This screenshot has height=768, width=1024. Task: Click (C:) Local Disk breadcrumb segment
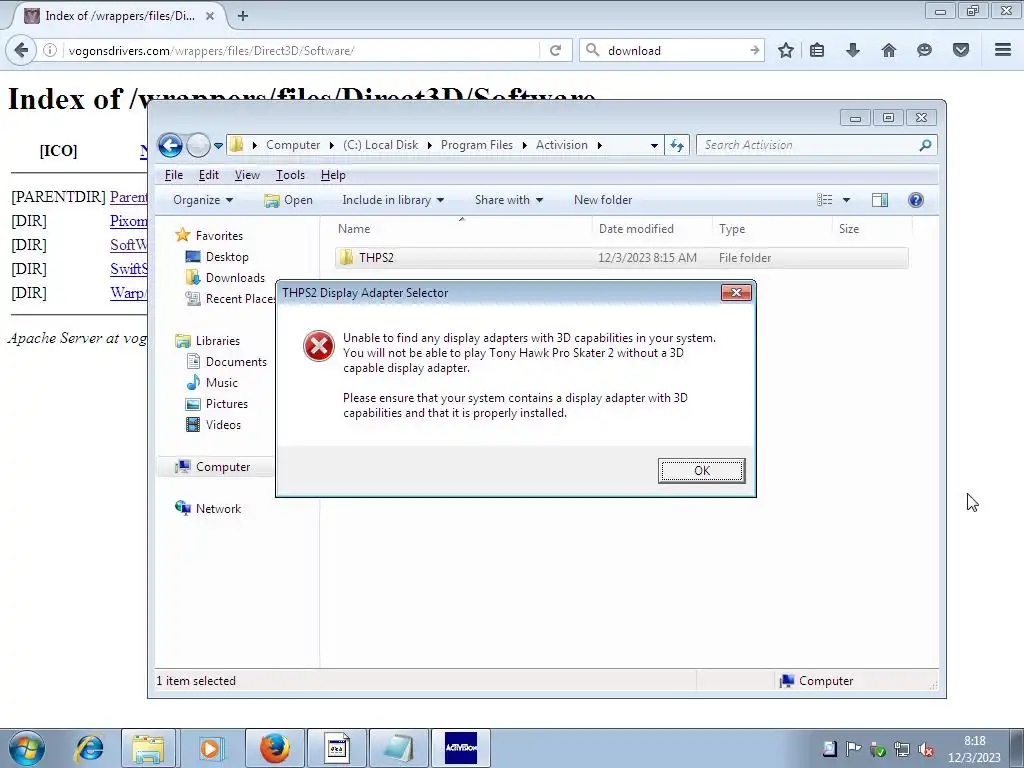click(x=381, y=145)
